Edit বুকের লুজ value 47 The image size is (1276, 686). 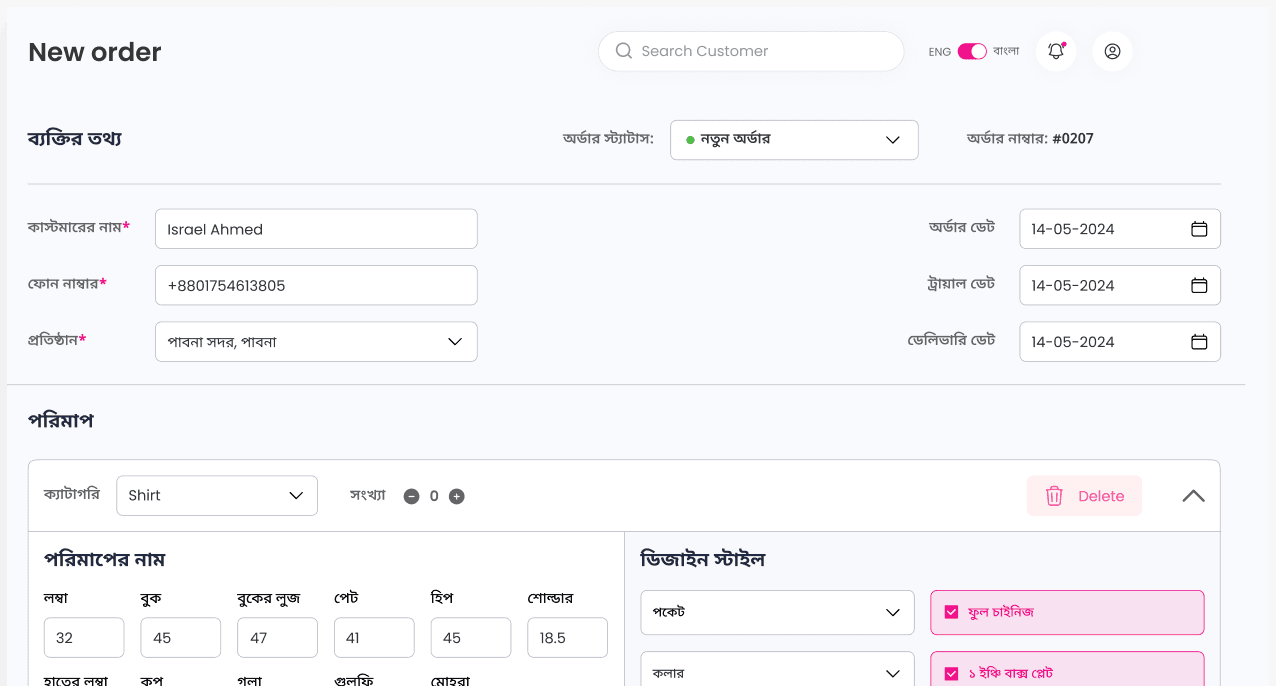277,638
